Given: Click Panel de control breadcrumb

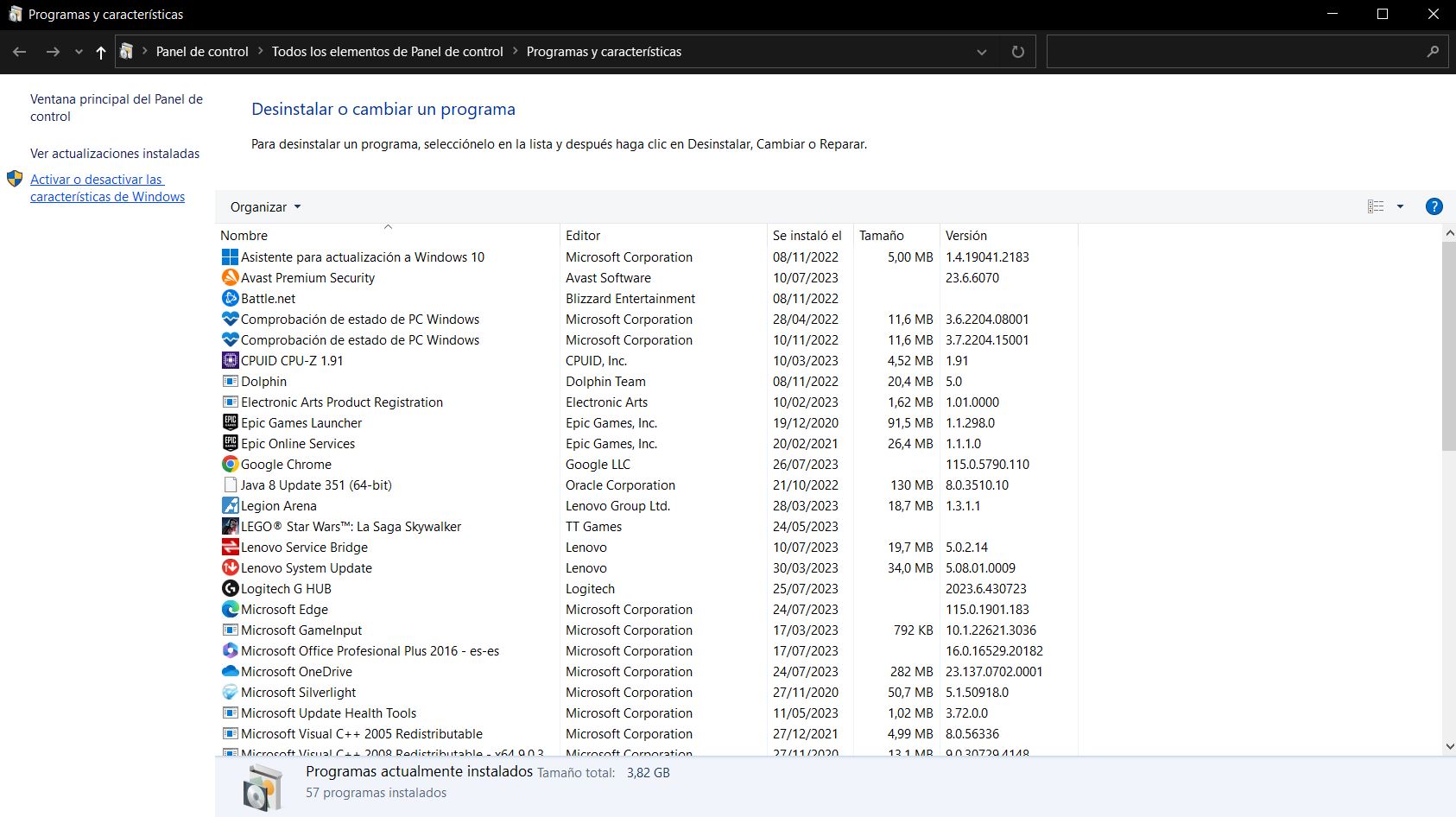Looking at the screenshot, I should click(x=202, y=52).
